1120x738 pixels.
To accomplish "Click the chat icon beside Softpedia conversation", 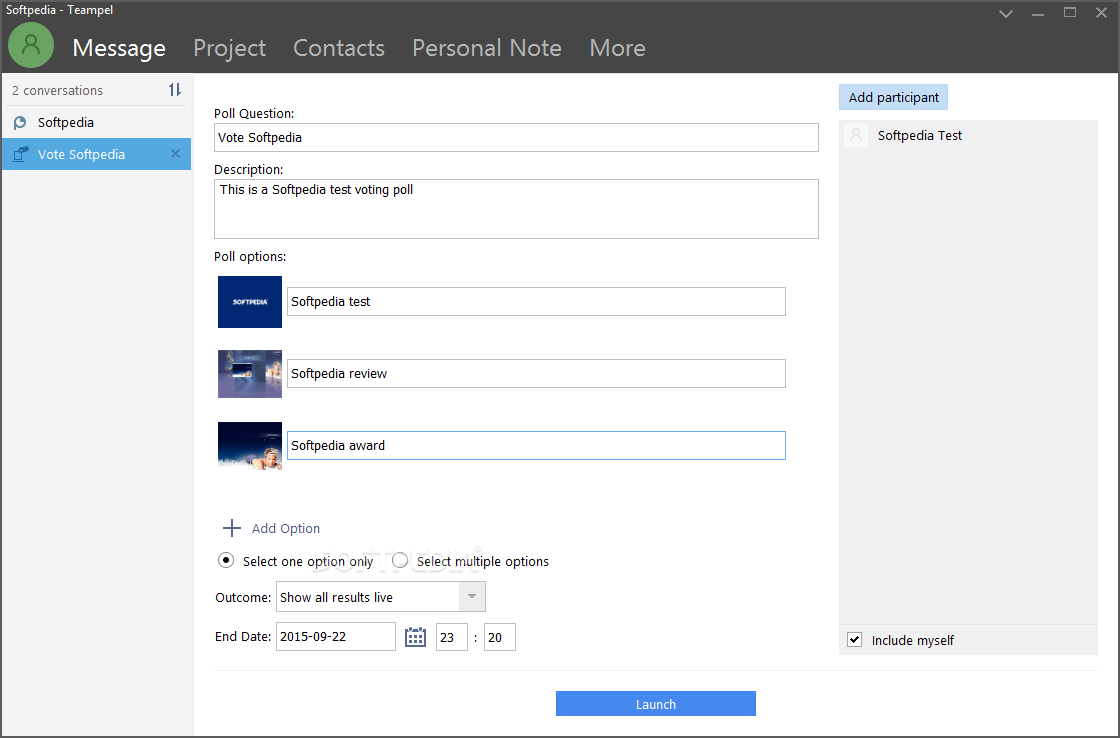I will point(20,123).
